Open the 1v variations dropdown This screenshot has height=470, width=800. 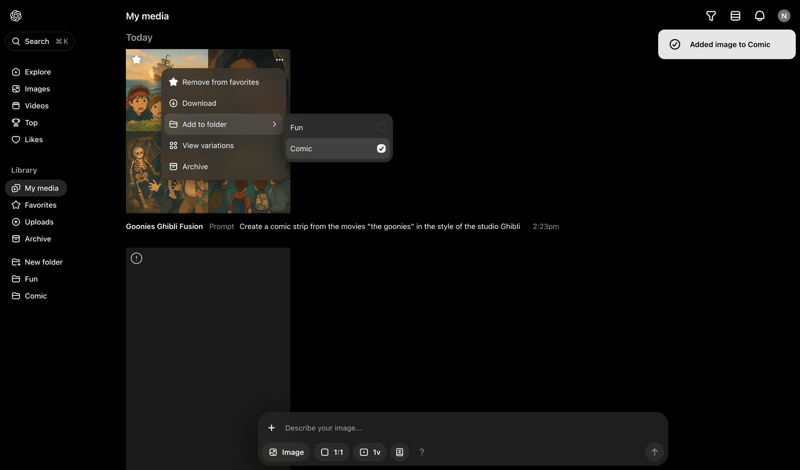click(370, 452)
